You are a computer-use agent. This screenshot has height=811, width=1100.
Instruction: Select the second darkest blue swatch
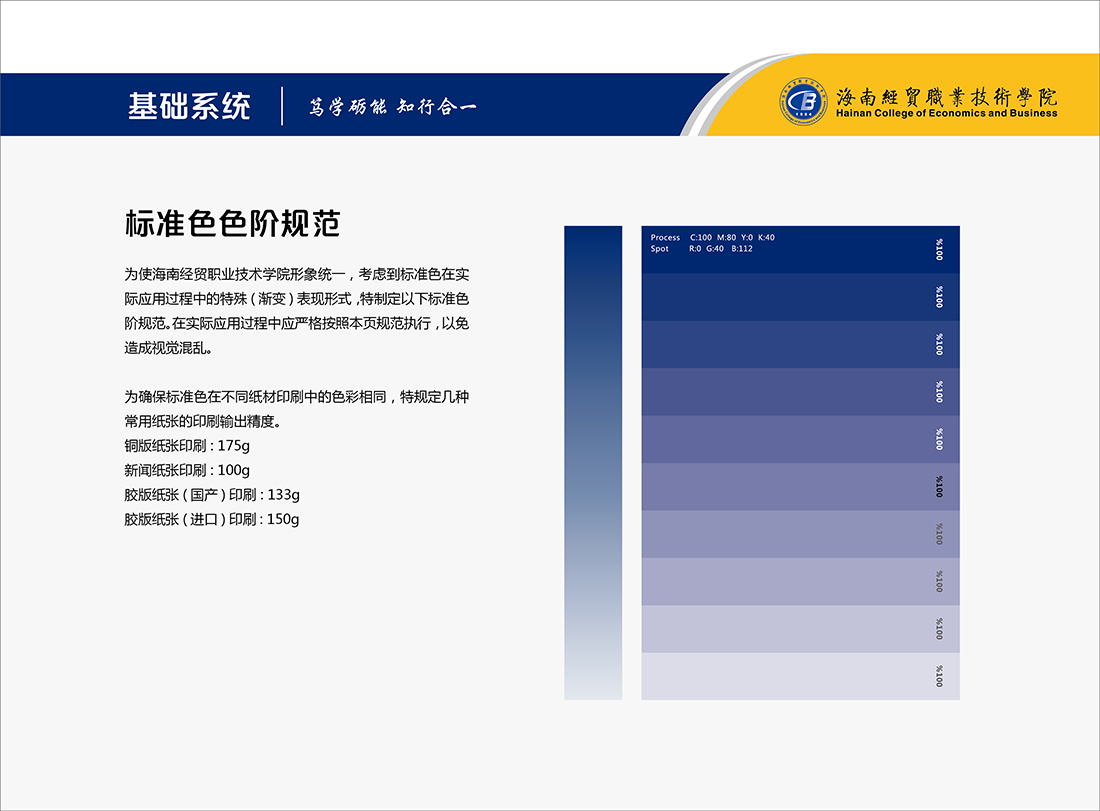800,297
